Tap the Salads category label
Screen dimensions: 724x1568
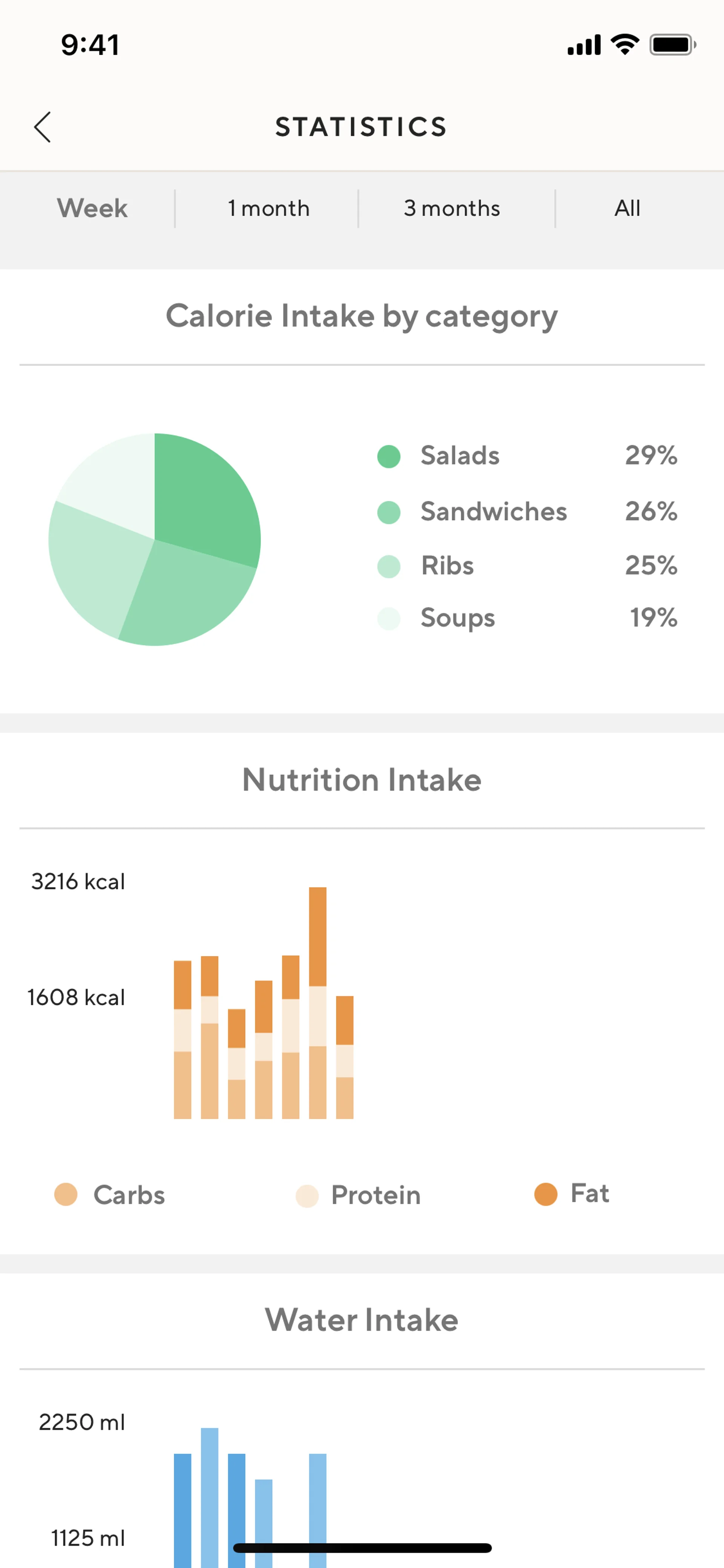[460, 456]
